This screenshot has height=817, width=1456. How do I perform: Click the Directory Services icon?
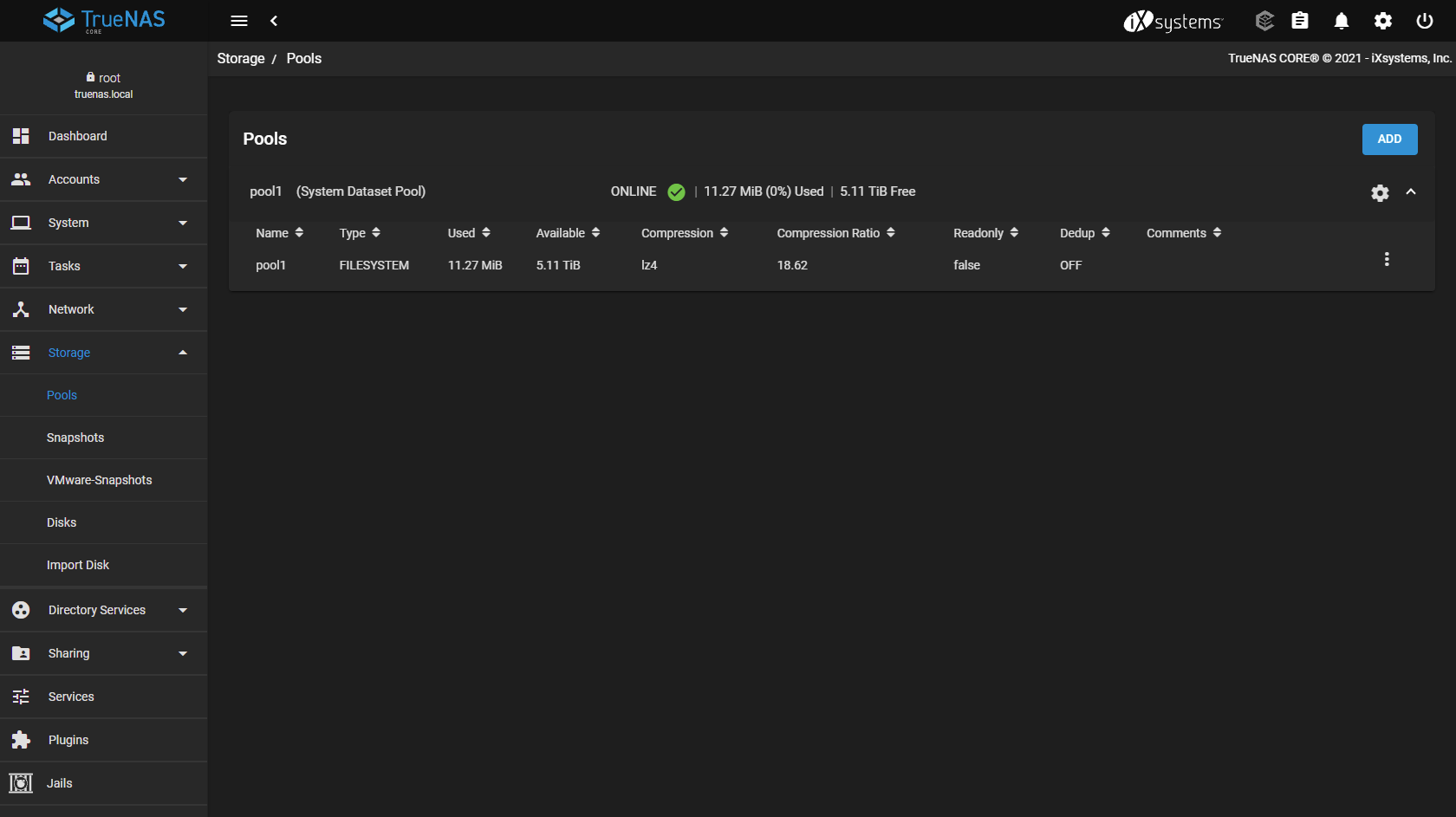[21, 610]
